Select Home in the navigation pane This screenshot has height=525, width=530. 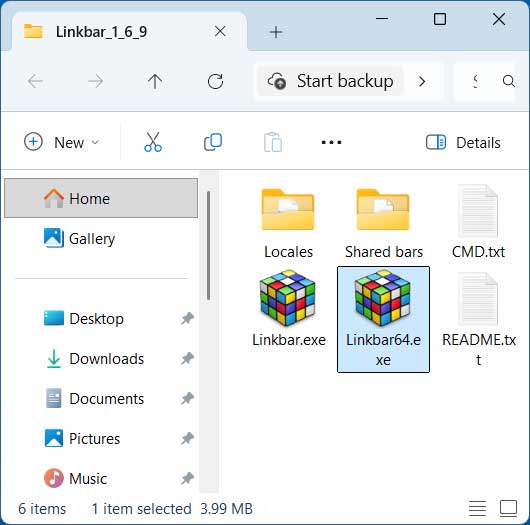point(101,198)
